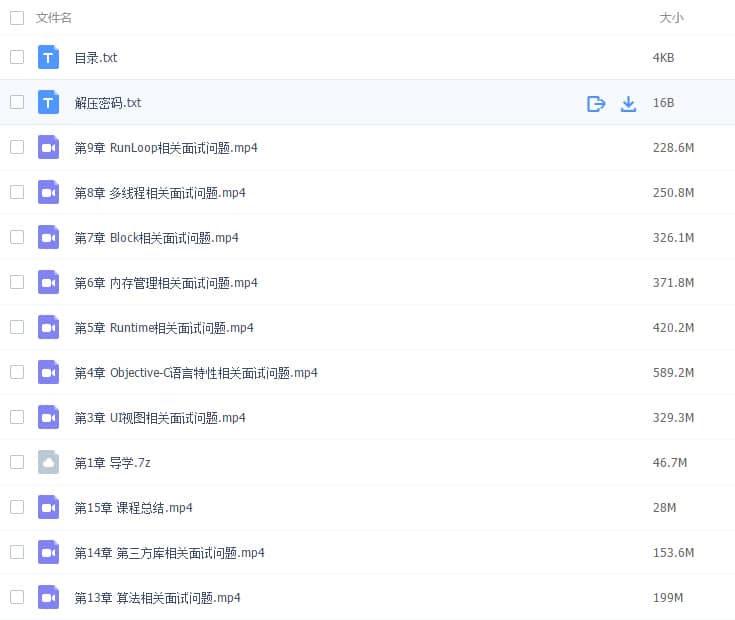Select checkbox for 第9章 RunLoop video

coord(17,147)
